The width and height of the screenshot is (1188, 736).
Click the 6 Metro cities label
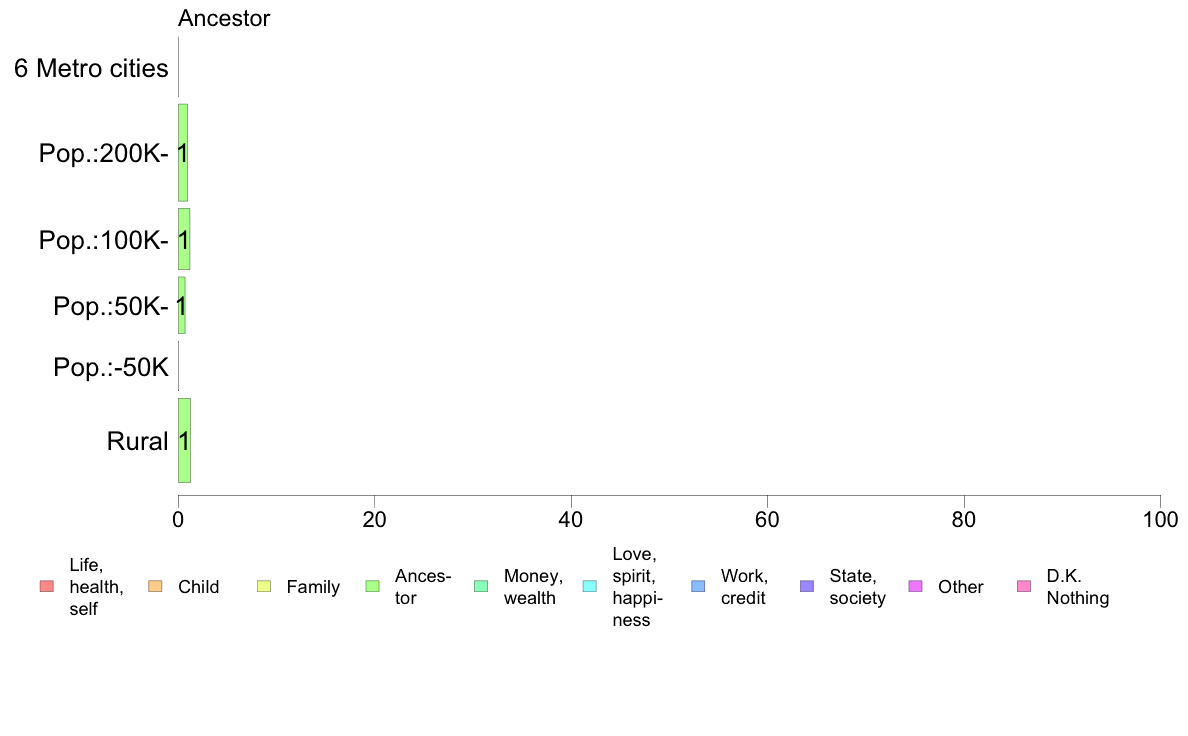click(91, 68)
